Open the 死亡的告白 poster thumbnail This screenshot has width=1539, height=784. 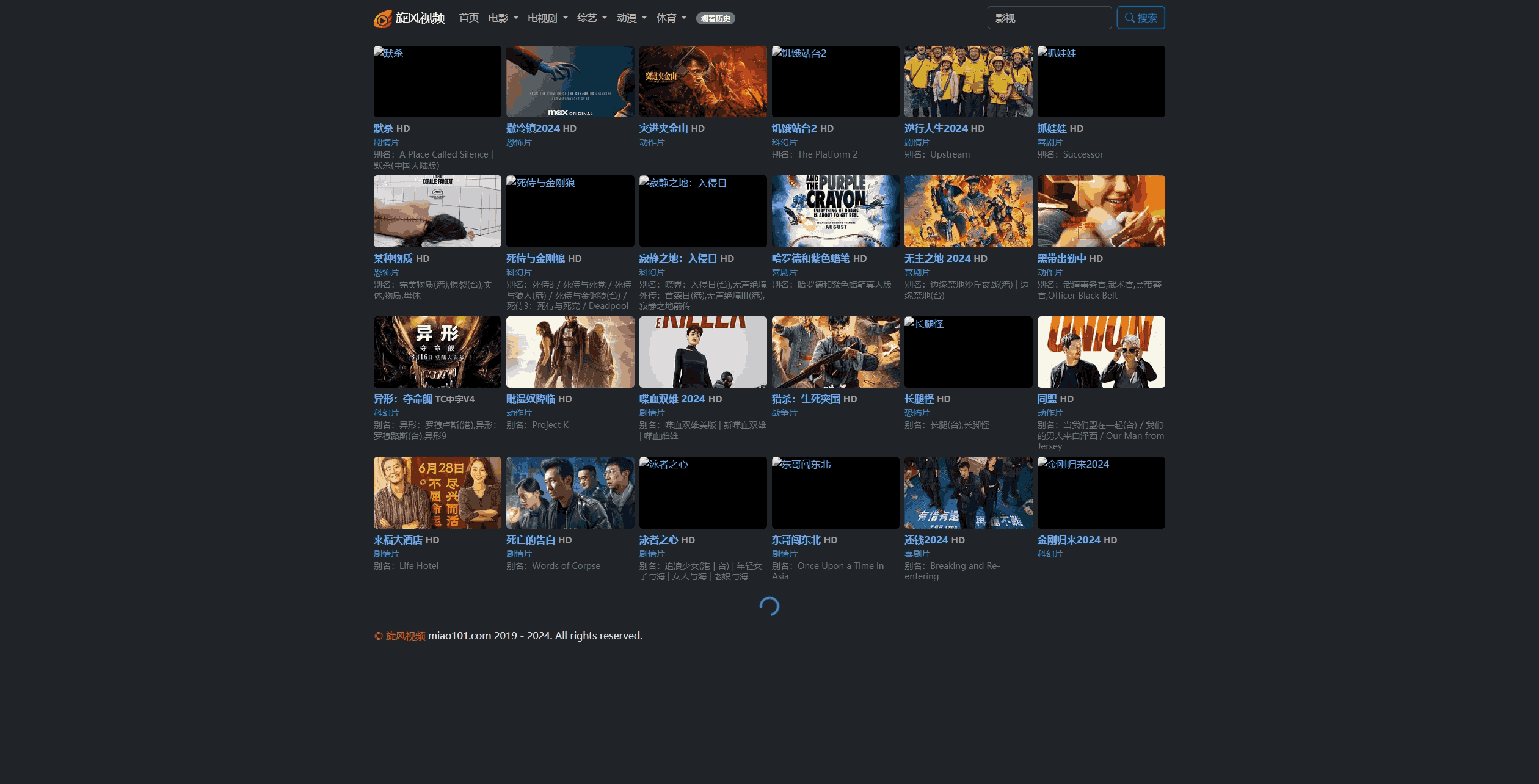tap(570, 493)
